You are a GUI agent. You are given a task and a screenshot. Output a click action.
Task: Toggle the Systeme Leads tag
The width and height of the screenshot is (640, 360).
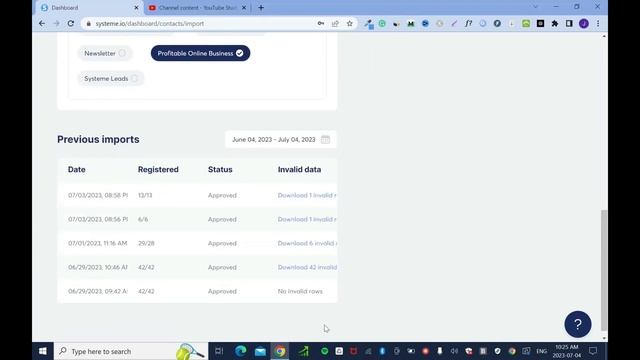tap(111, 78)
